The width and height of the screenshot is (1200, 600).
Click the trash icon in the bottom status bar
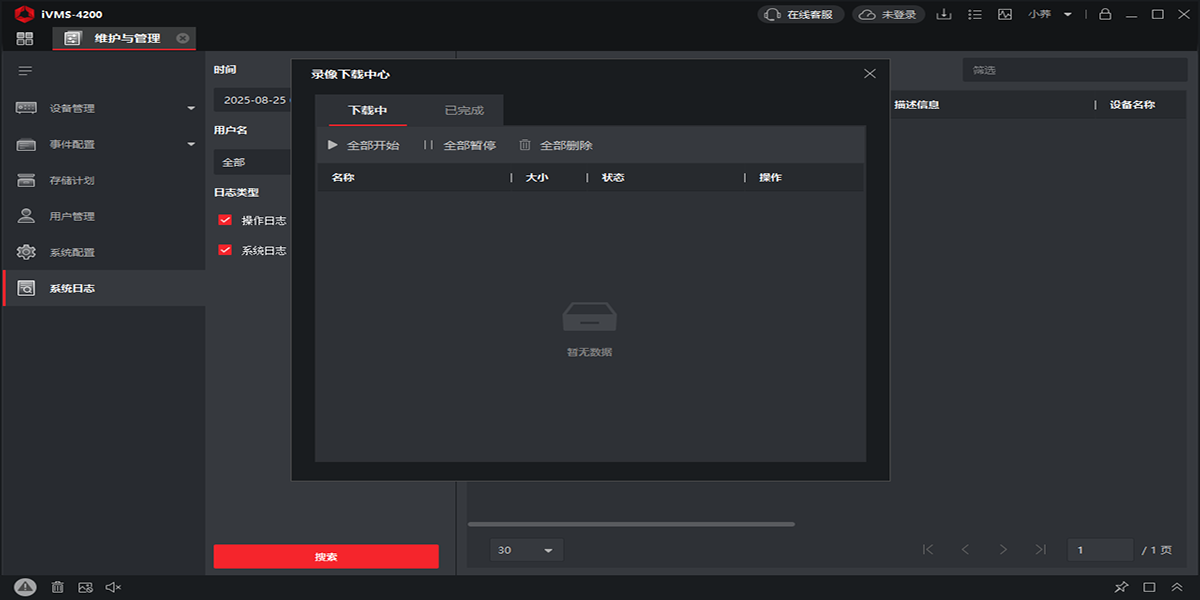[x=58, y=587]
